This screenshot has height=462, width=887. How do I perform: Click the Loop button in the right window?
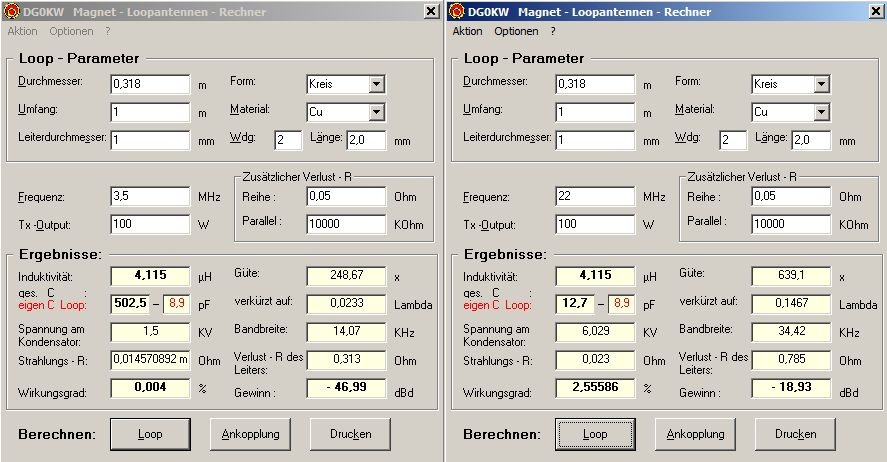(595, 434)
